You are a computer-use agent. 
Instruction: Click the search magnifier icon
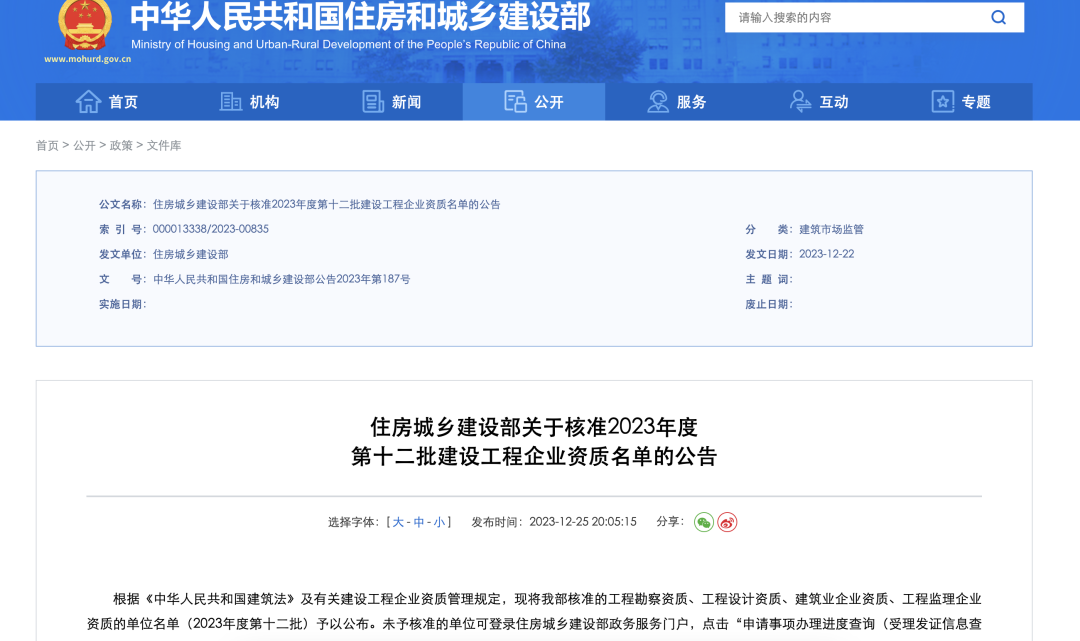point(997,17)
